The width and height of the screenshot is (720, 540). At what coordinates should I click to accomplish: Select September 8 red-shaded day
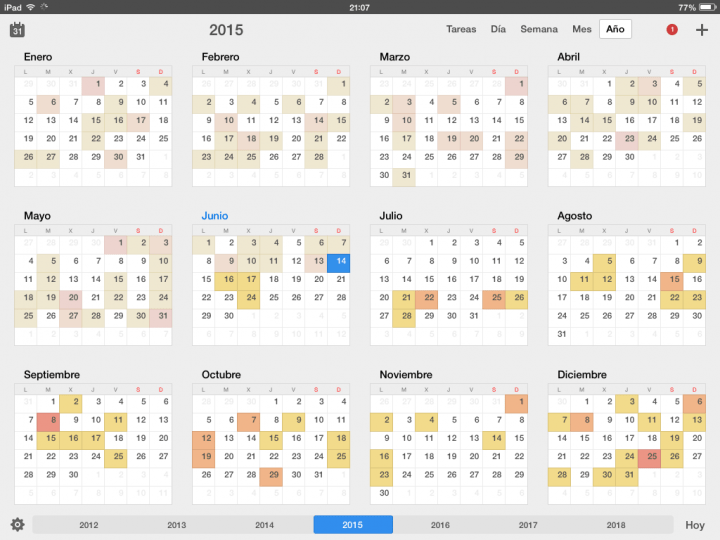[48, 422]
